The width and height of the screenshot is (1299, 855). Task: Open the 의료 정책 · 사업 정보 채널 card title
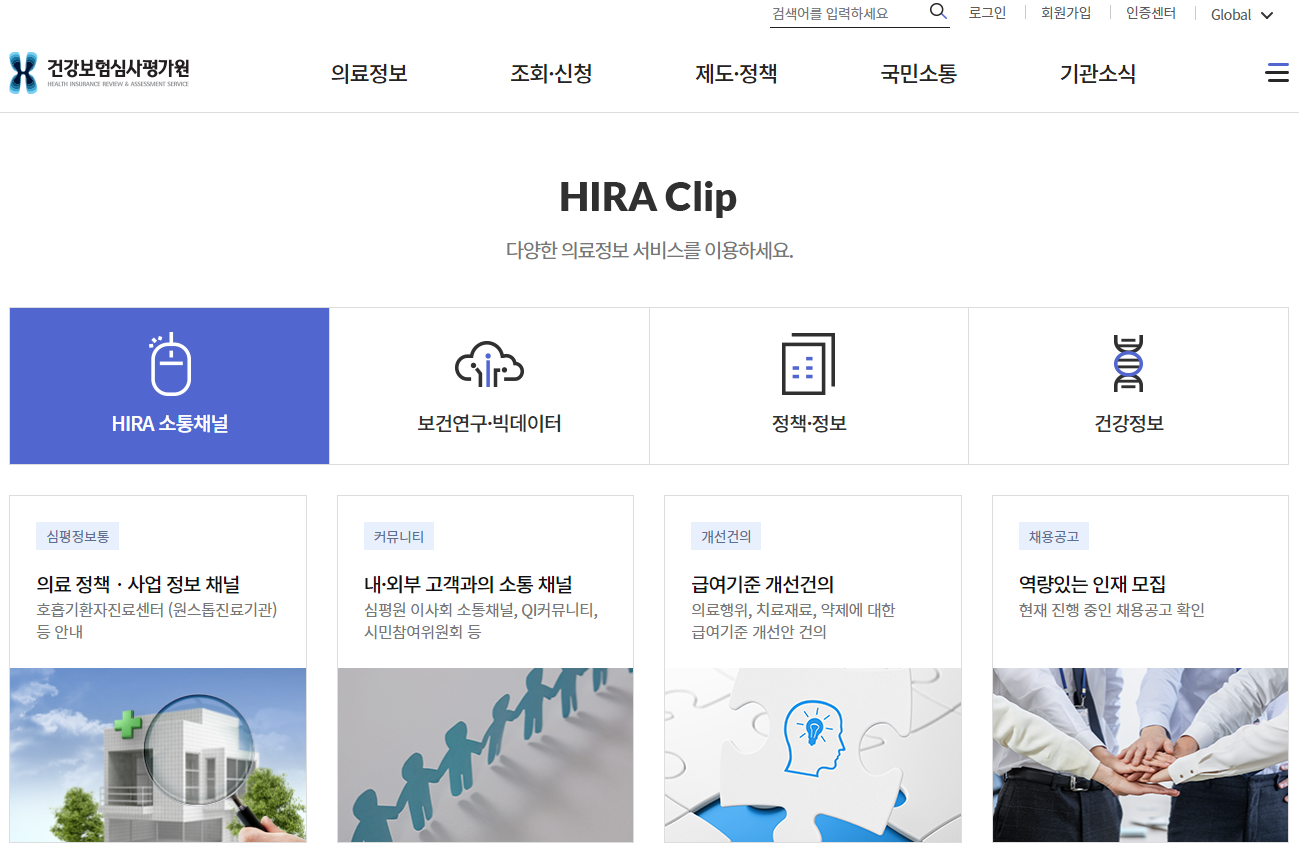pyautogui.click(x=138, y=585)
